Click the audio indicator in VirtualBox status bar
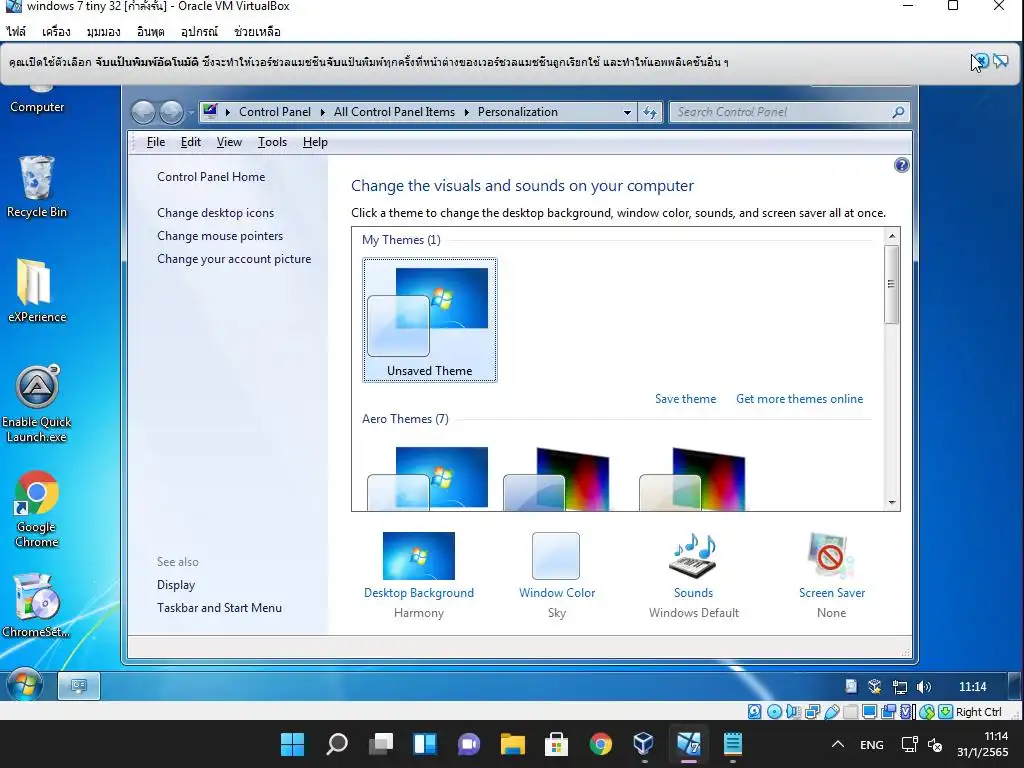Viewport: 1024px width, 768px height. click(793, 712)
